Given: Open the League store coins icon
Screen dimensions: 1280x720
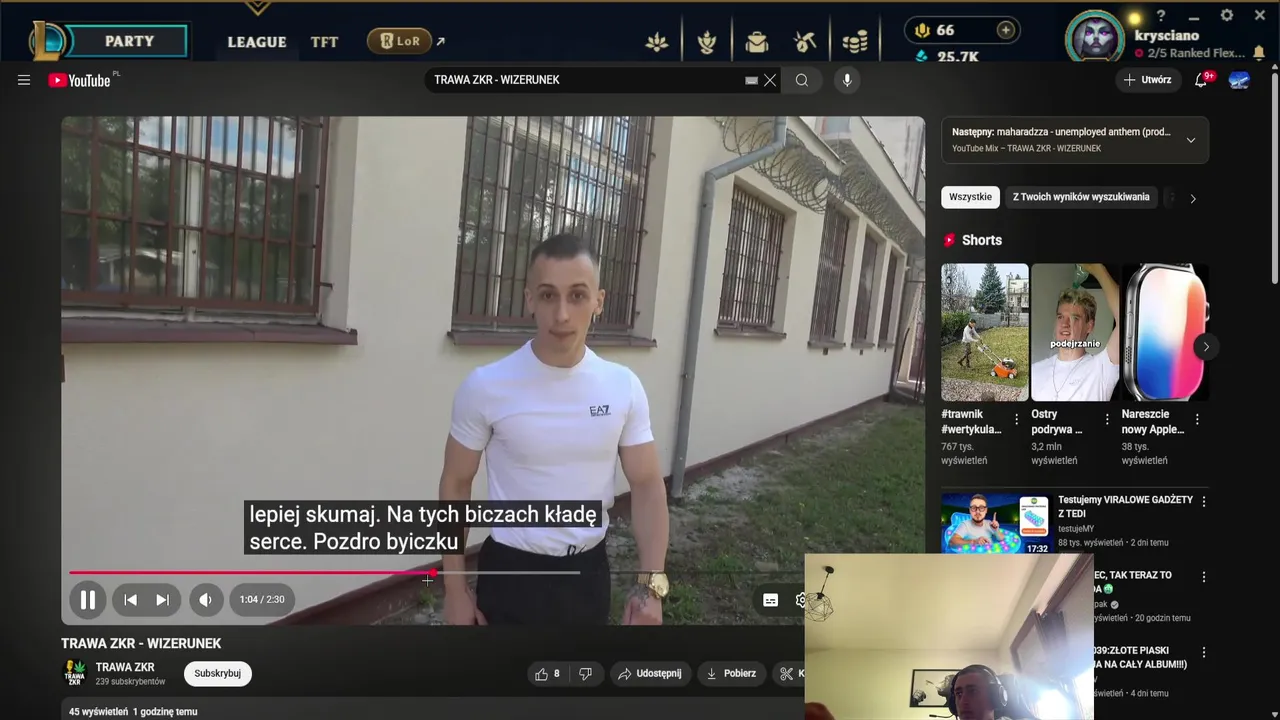Looking at the screenshot, I should [855, 42].
